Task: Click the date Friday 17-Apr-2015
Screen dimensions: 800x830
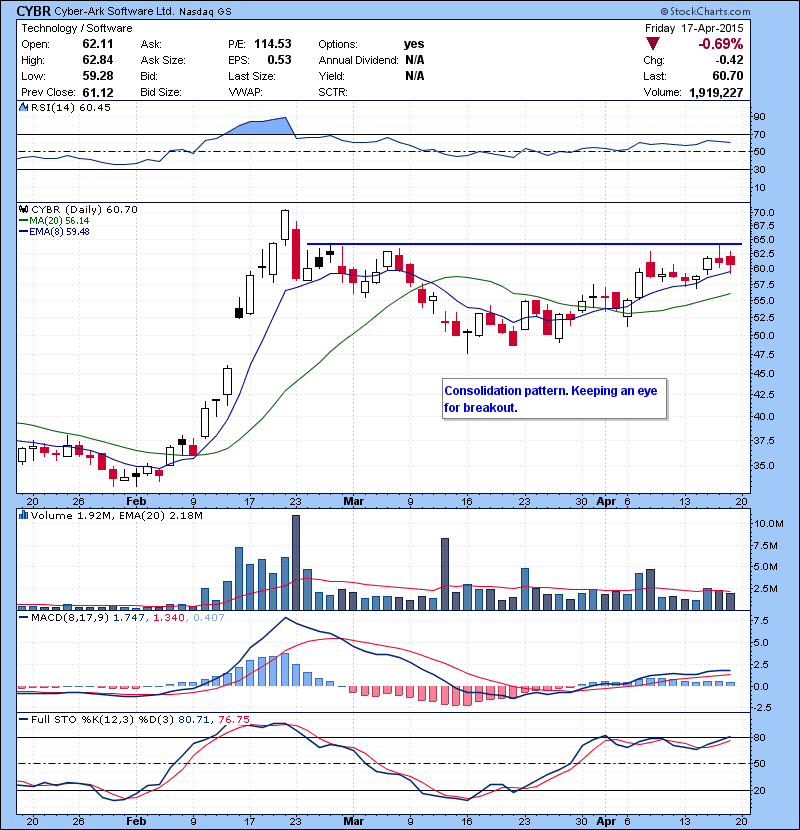Action: (694, 28)
